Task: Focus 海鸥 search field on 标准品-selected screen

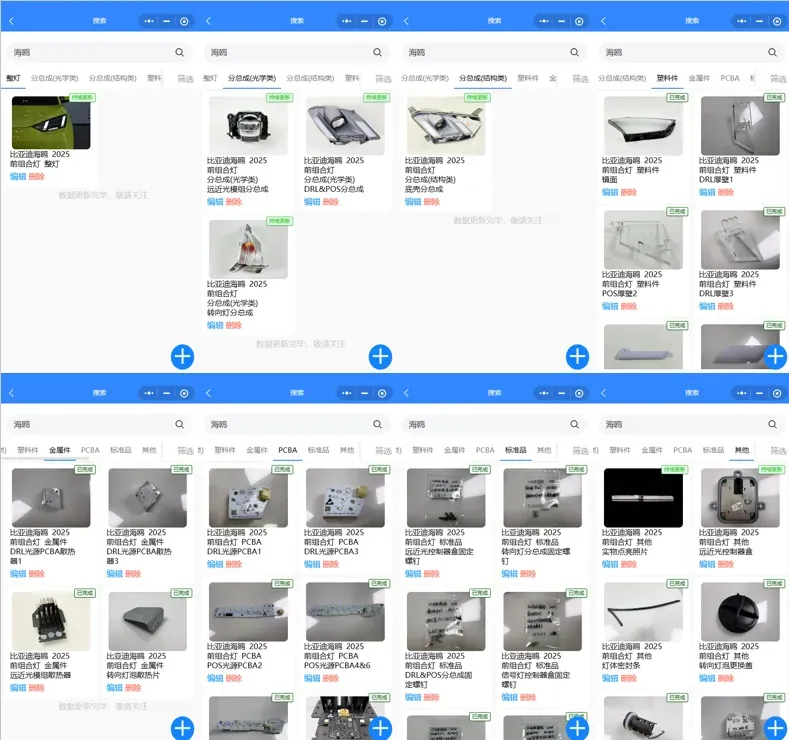Action: [494, 424]
